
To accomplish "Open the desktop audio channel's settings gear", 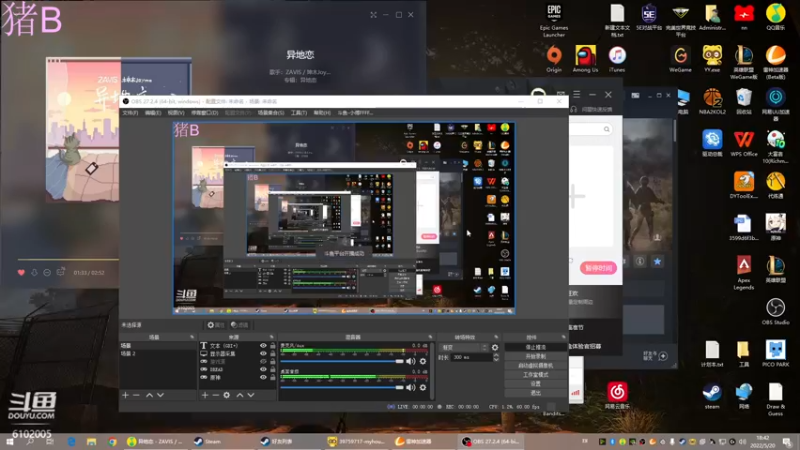I will (422, 387).
